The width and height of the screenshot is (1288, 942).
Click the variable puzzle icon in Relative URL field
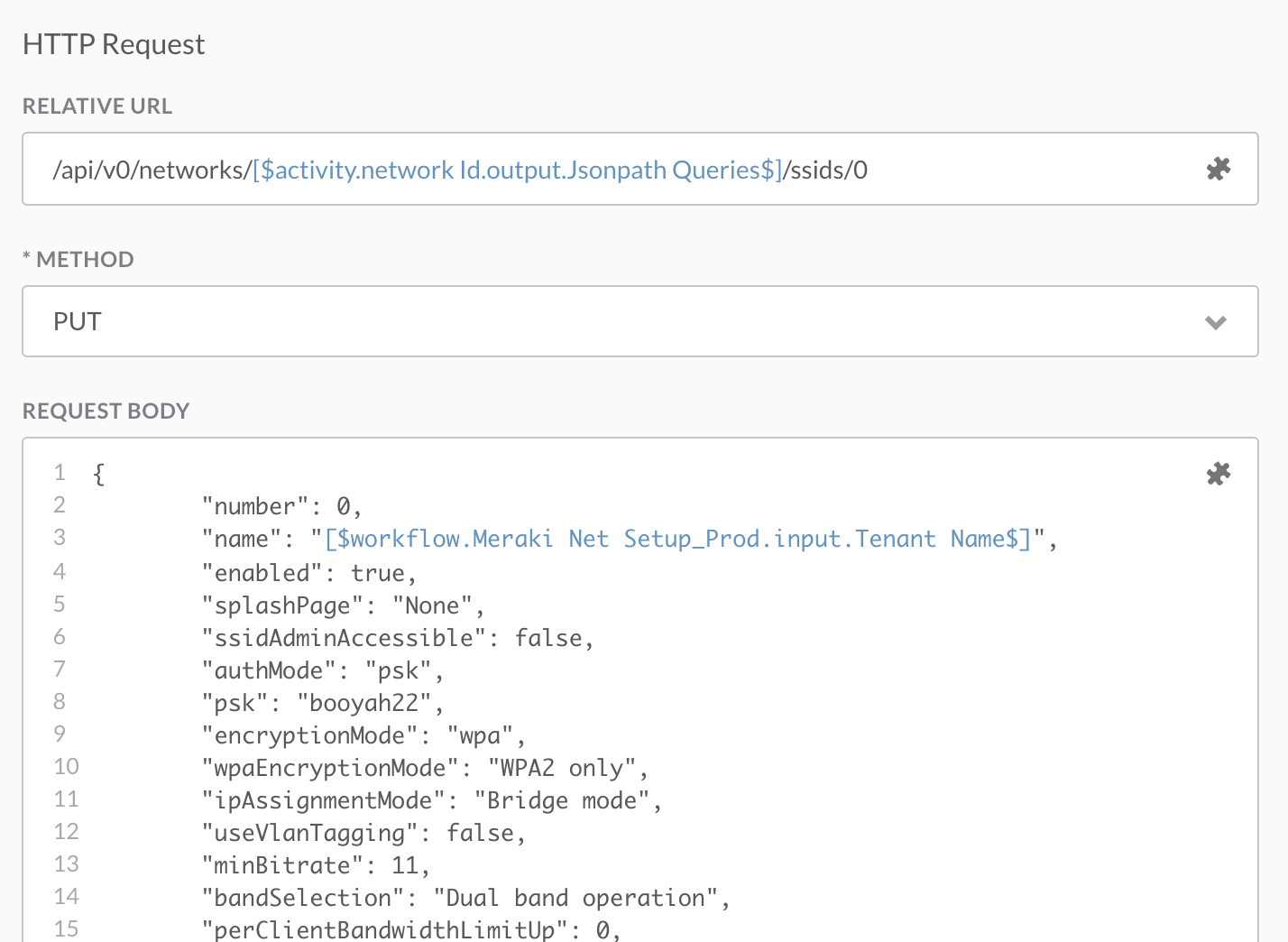click(x=1218, y=169)
